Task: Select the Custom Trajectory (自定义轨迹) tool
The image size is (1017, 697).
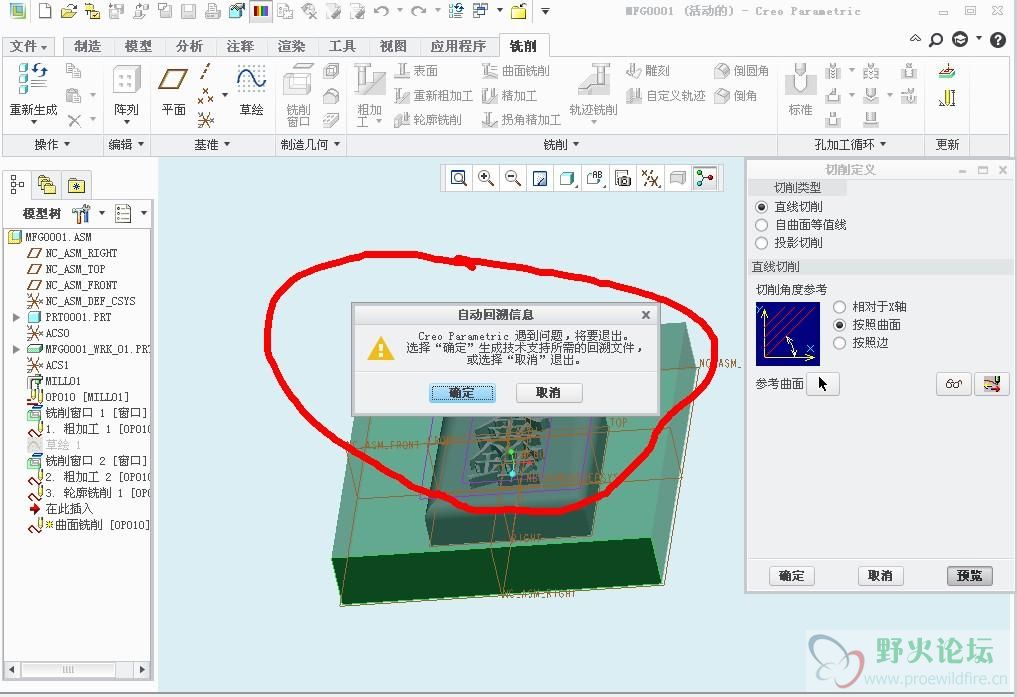Action: (665, 95)
